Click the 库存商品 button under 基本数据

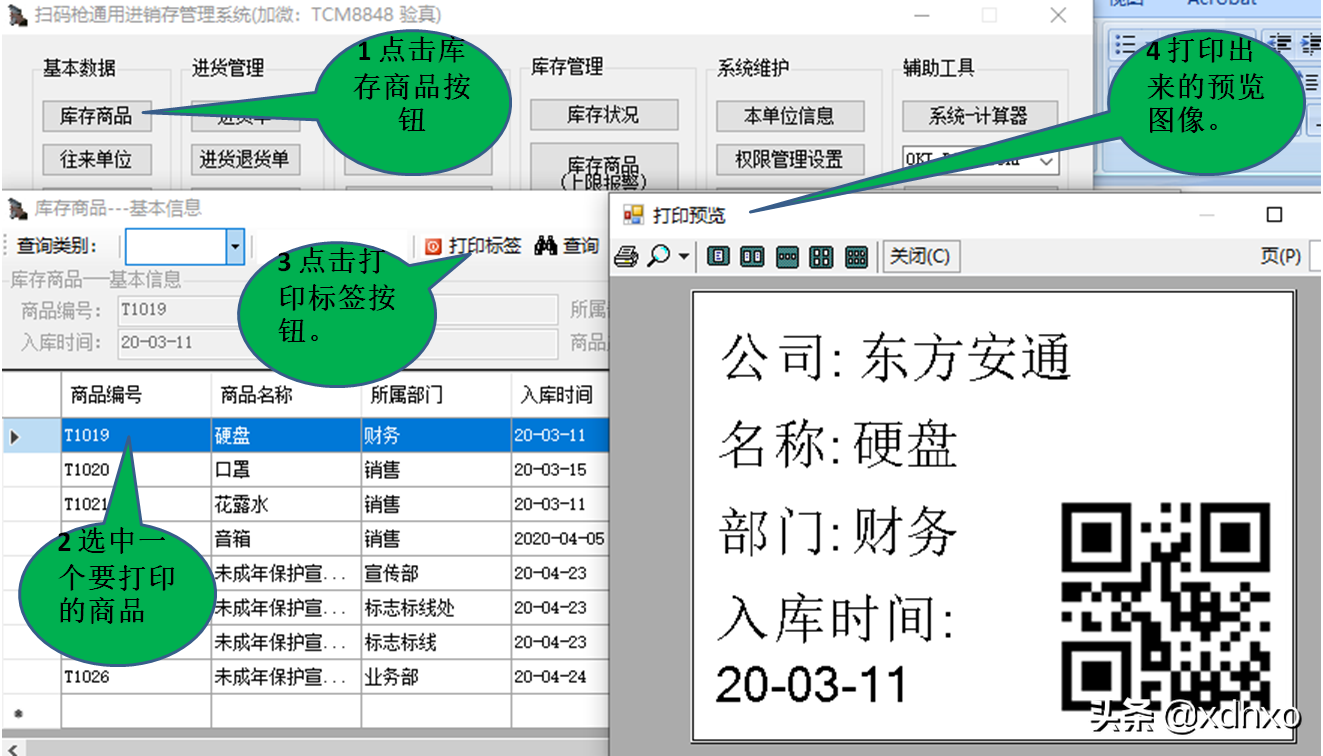[96, 116]
